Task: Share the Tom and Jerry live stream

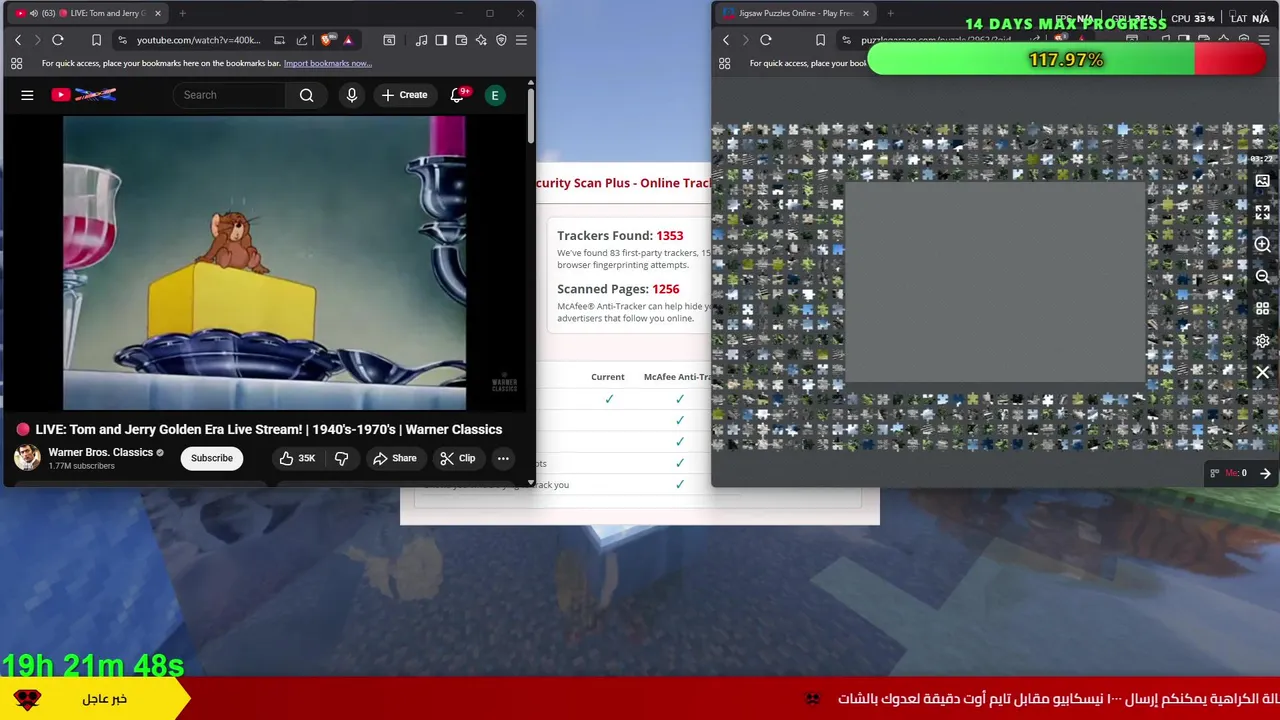Action: pos(394,458)
